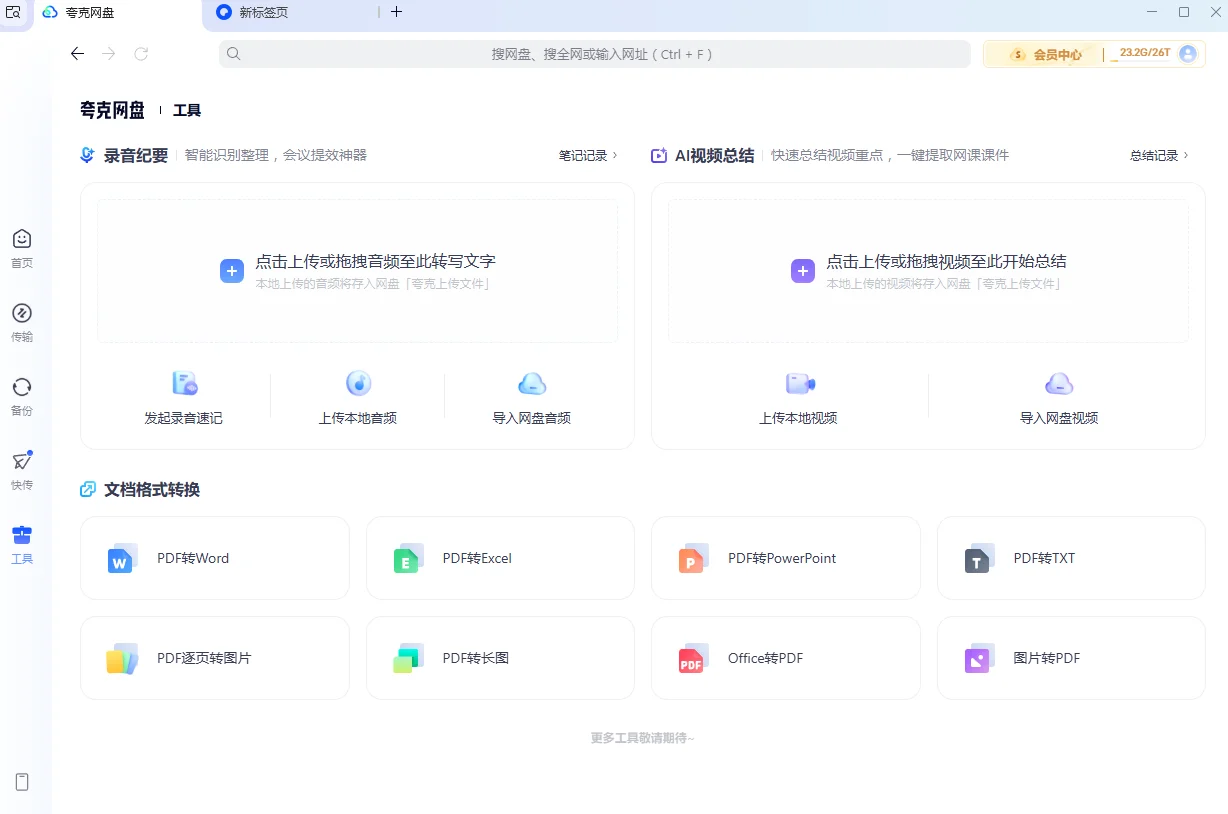Click the 23.2G/26T storage indicator
The width and height of the screenshot is (1228, 814).
(x=1145, y=53)
